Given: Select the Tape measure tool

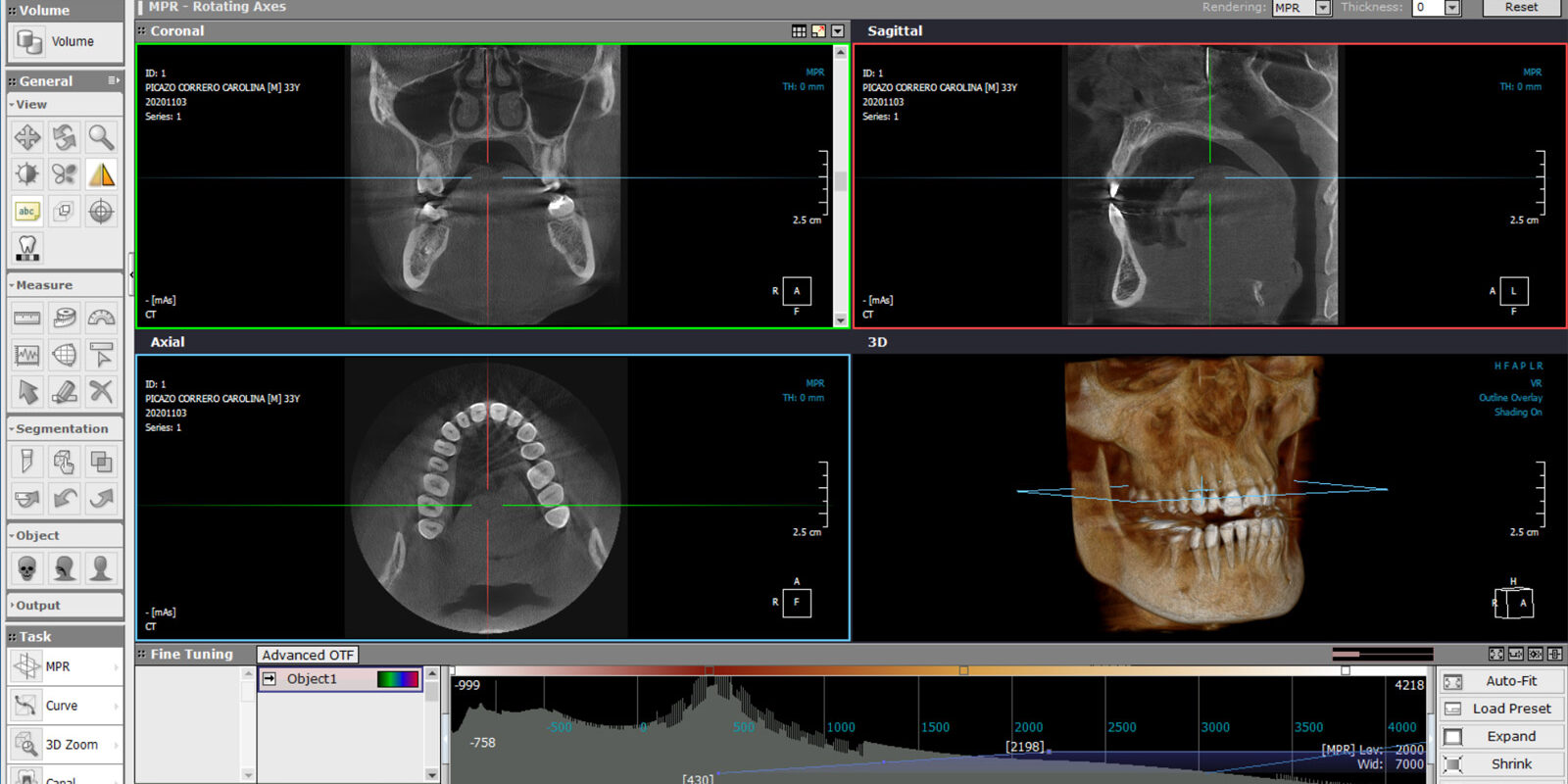Looking at the screenshot, I should [x=65, y=318].
